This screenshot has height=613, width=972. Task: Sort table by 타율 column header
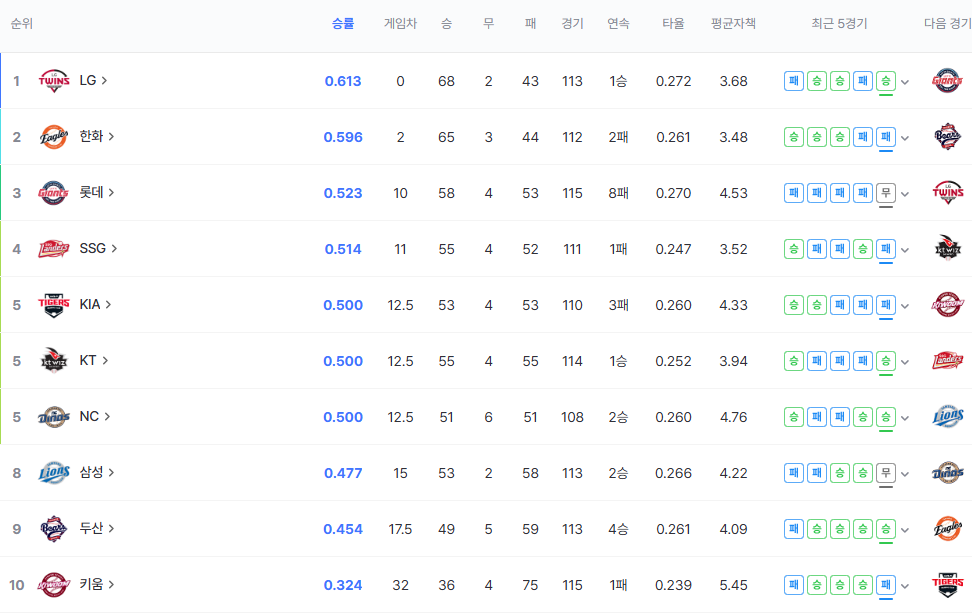point(673,24)
